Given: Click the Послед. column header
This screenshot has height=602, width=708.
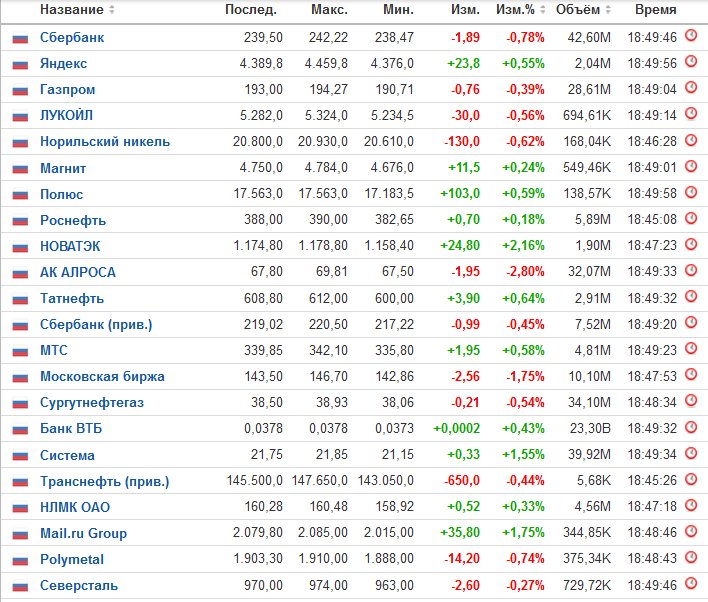Looking at the screenshot, I should 251,9.
